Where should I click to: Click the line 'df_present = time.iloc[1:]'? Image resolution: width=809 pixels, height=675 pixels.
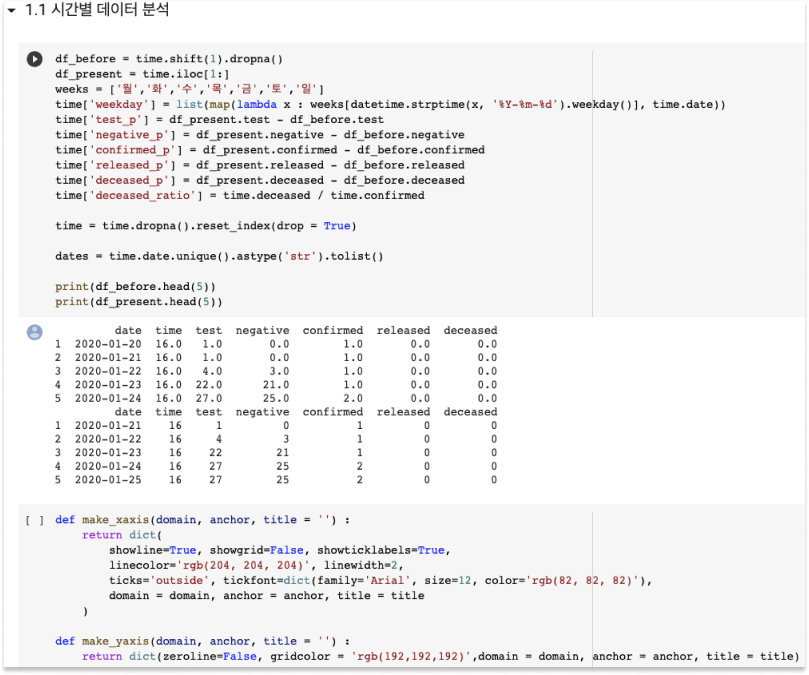(142, 74)
